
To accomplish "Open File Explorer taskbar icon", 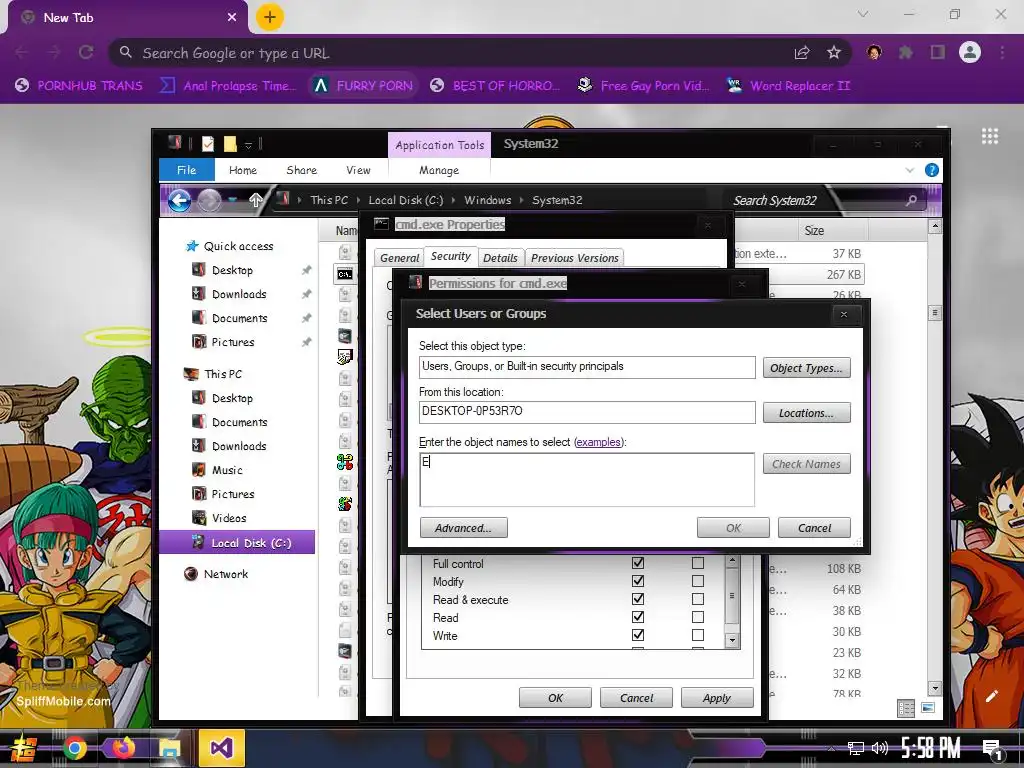I will coord(170,748).
